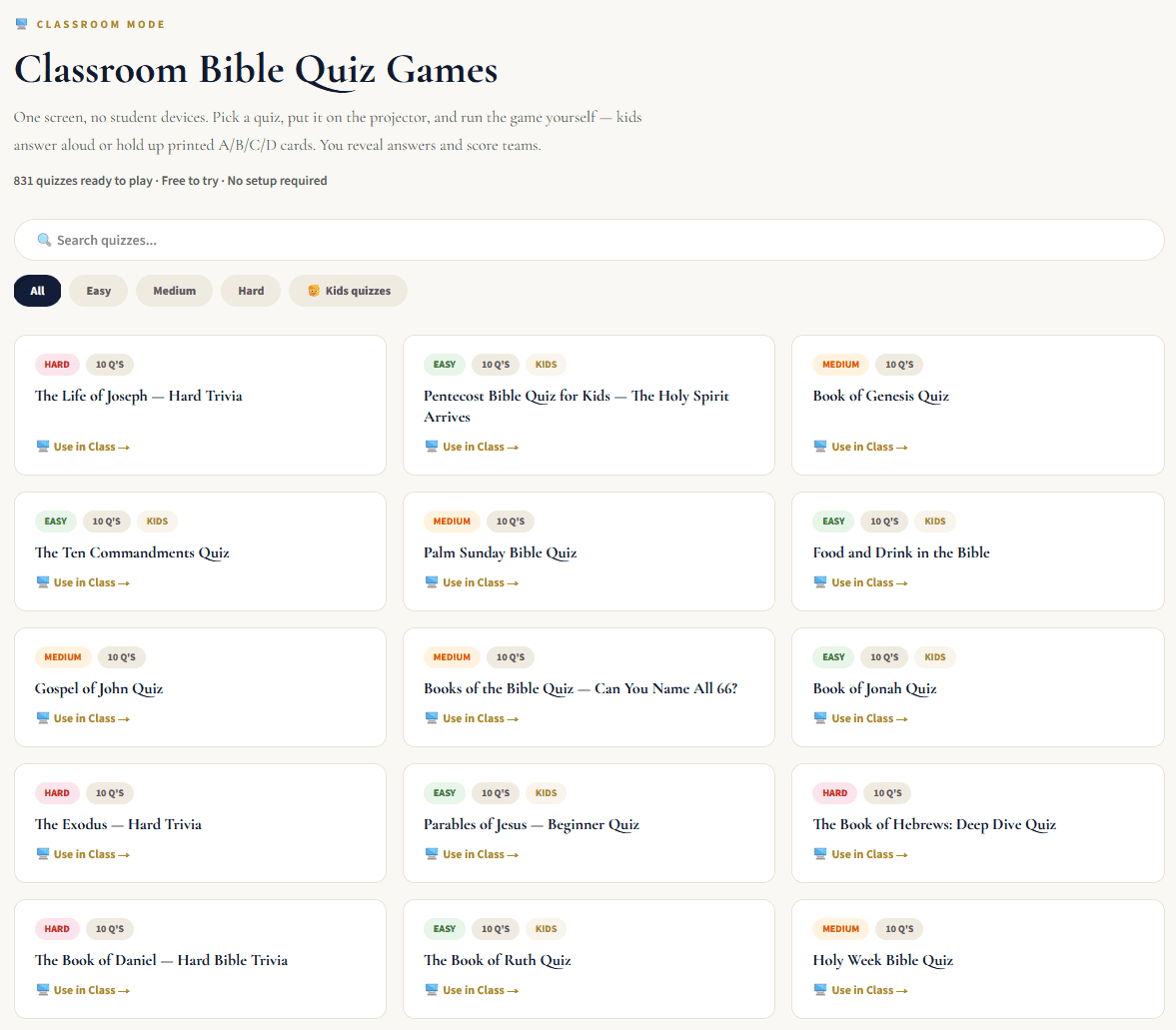
Task: Filter quizzes by Medium difficulty
Action: pos(174,291)
